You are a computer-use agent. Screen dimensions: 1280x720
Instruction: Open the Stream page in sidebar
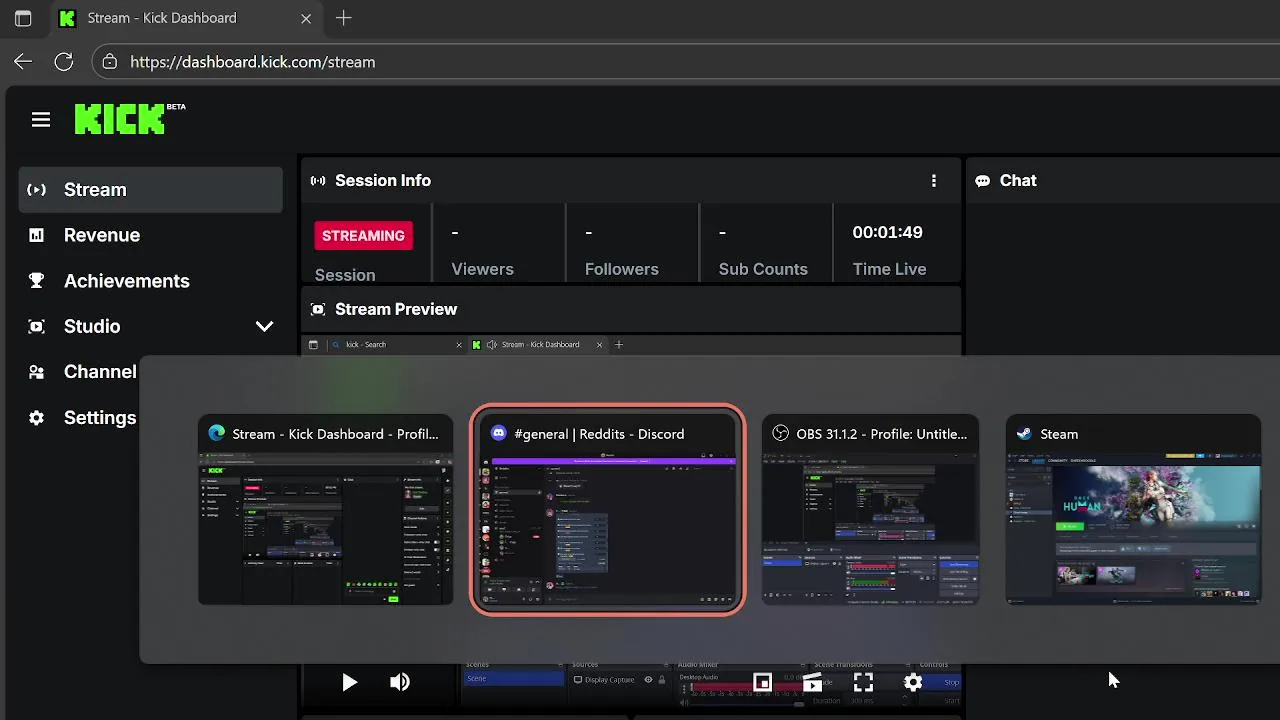[150, 189]
